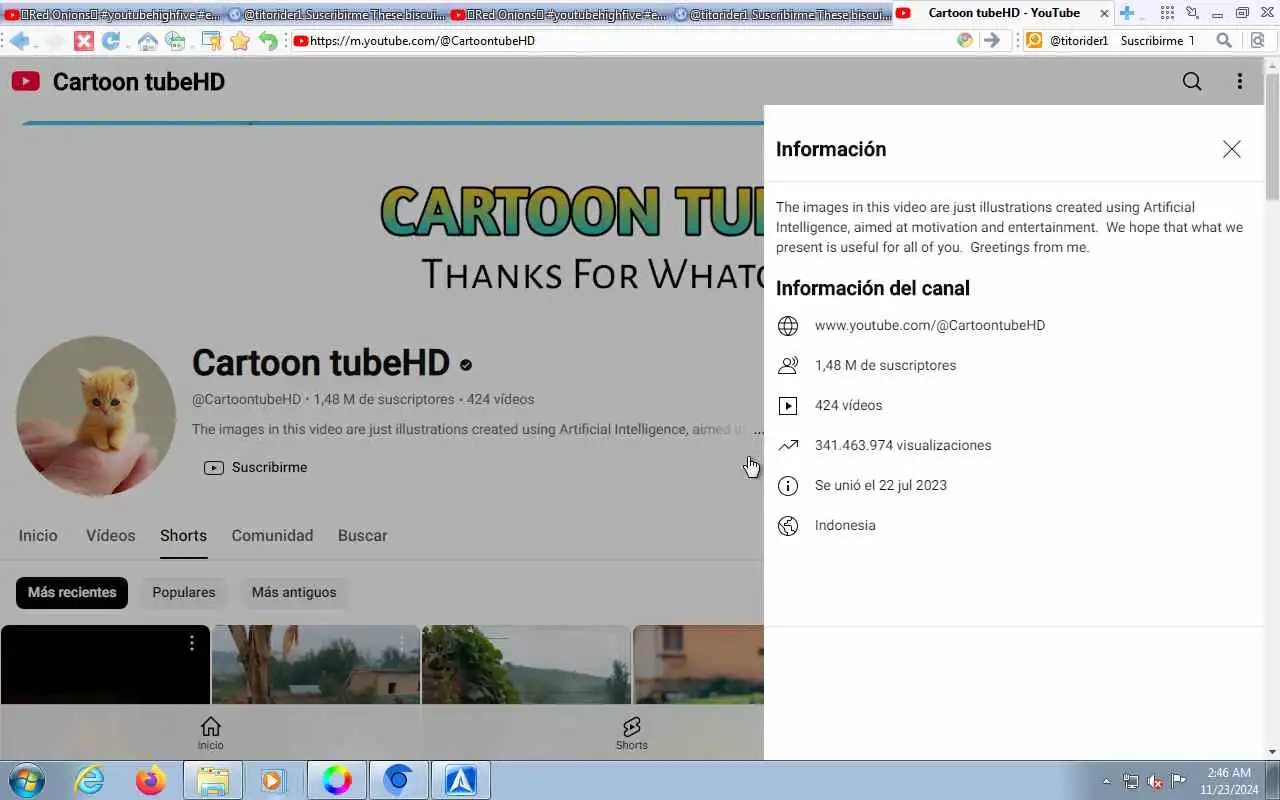Switch to the Inicio channel tab
The width and height of the screenshot is (1280, 800).
point(38,536)
